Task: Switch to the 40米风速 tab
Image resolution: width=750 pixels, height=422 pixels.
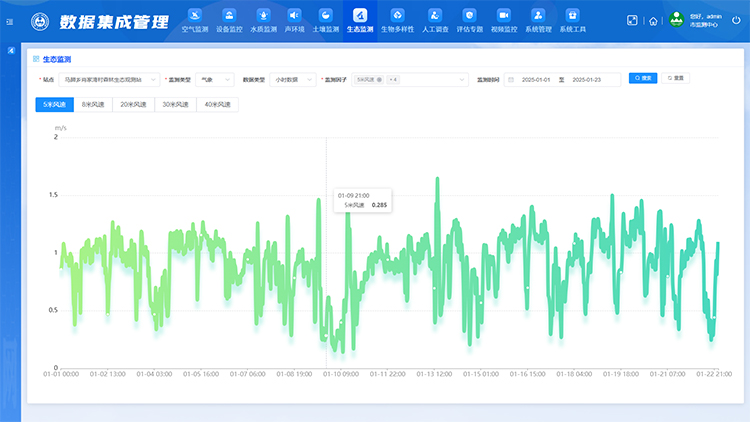Action: [216, 104]
